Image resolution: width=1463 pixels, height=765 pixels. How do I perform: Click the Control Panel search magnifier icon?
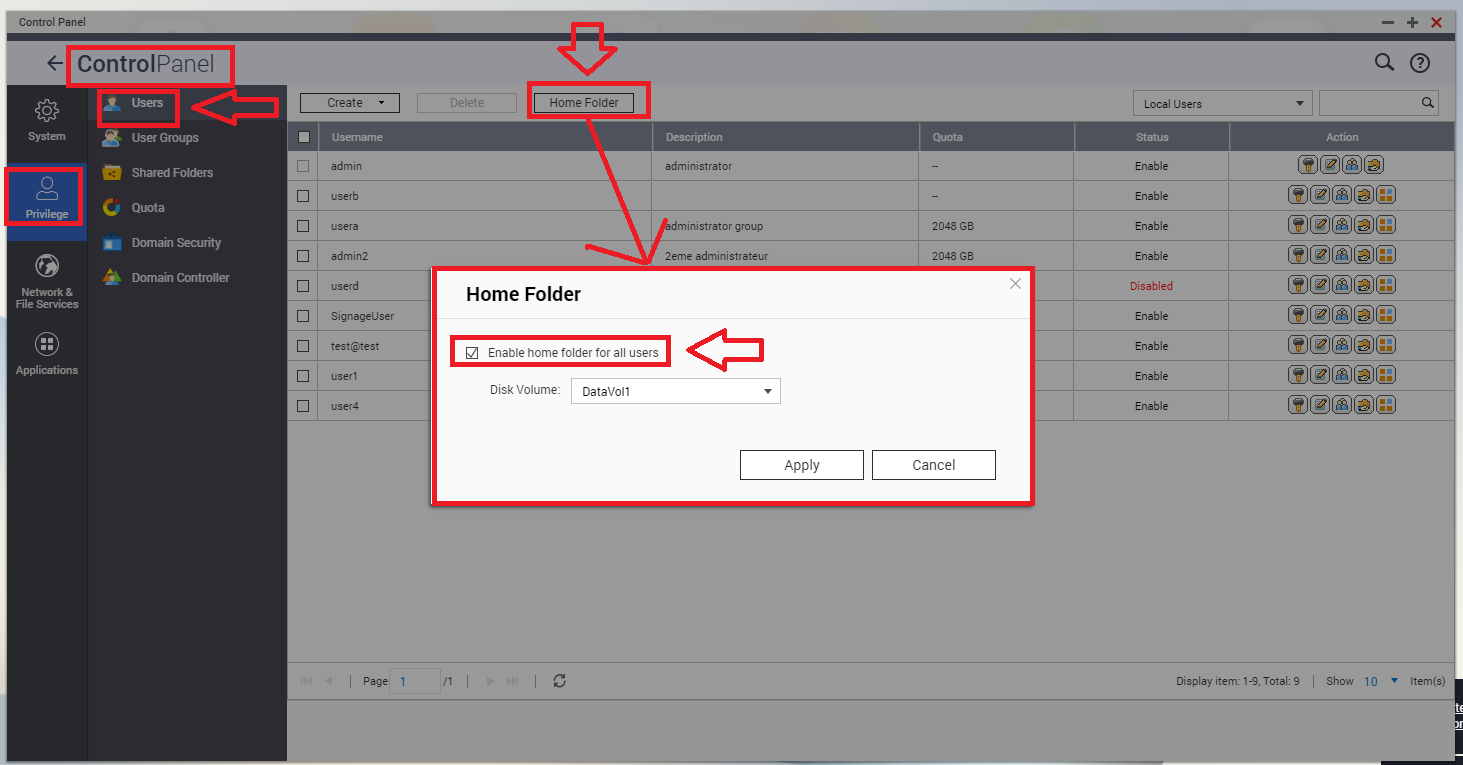coord(1384,63)
